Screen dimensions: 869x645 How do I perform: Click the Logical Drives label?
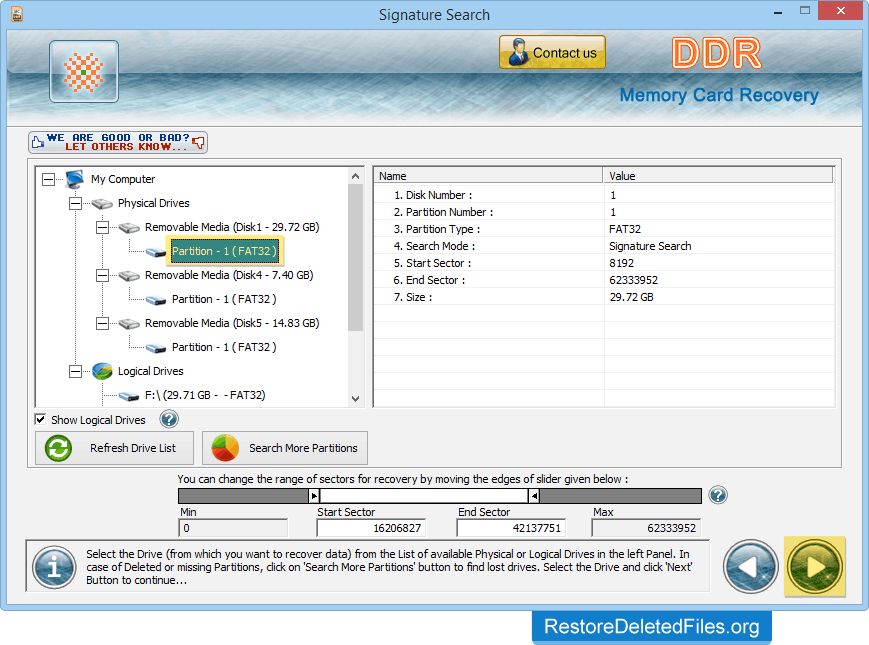tap(151, 371)
